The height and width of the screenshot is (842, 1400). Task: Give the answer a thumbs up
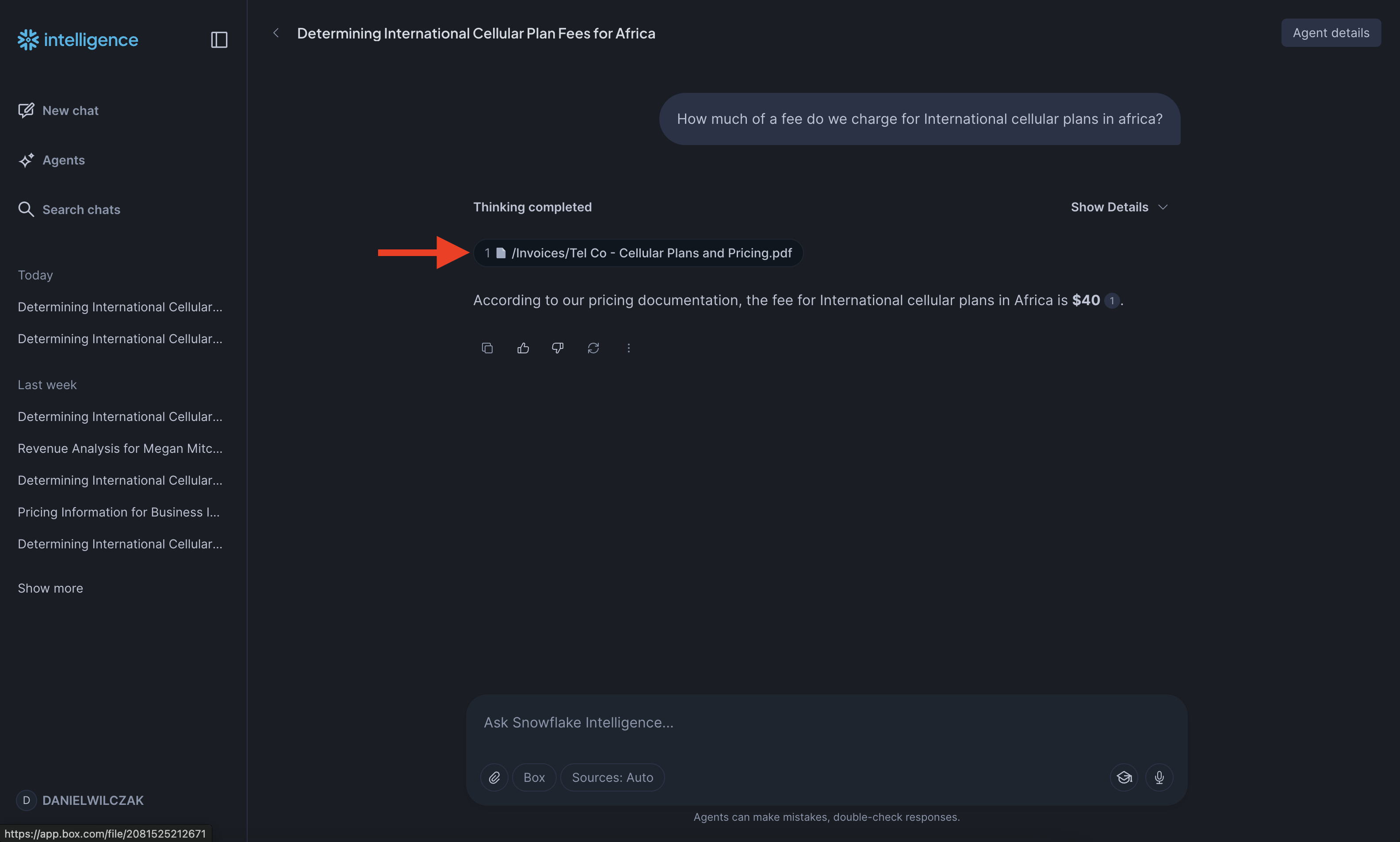pyautogui.click(x=522, y=348)
